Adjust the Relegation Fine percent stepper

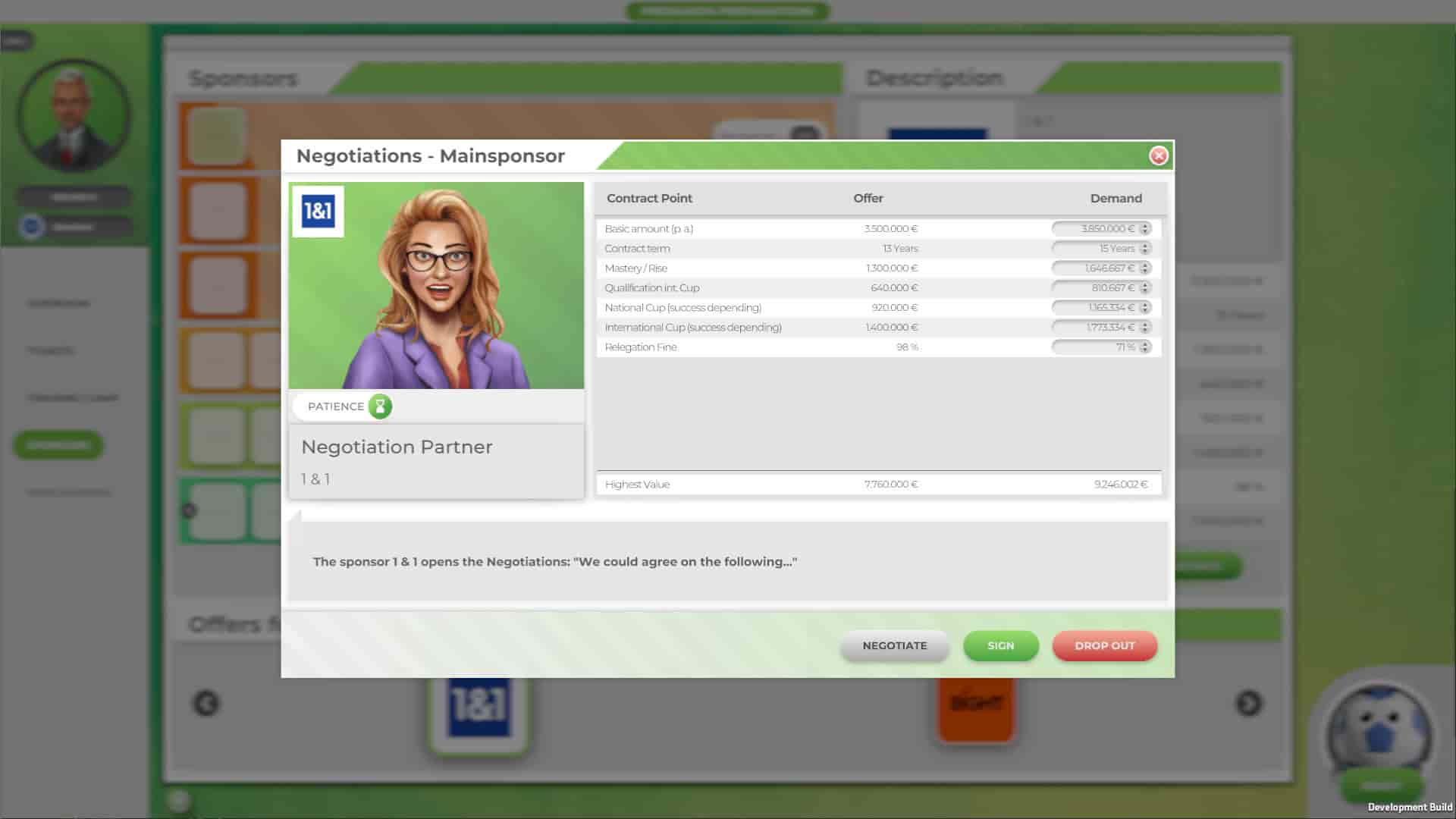[x=1145, y=347]
